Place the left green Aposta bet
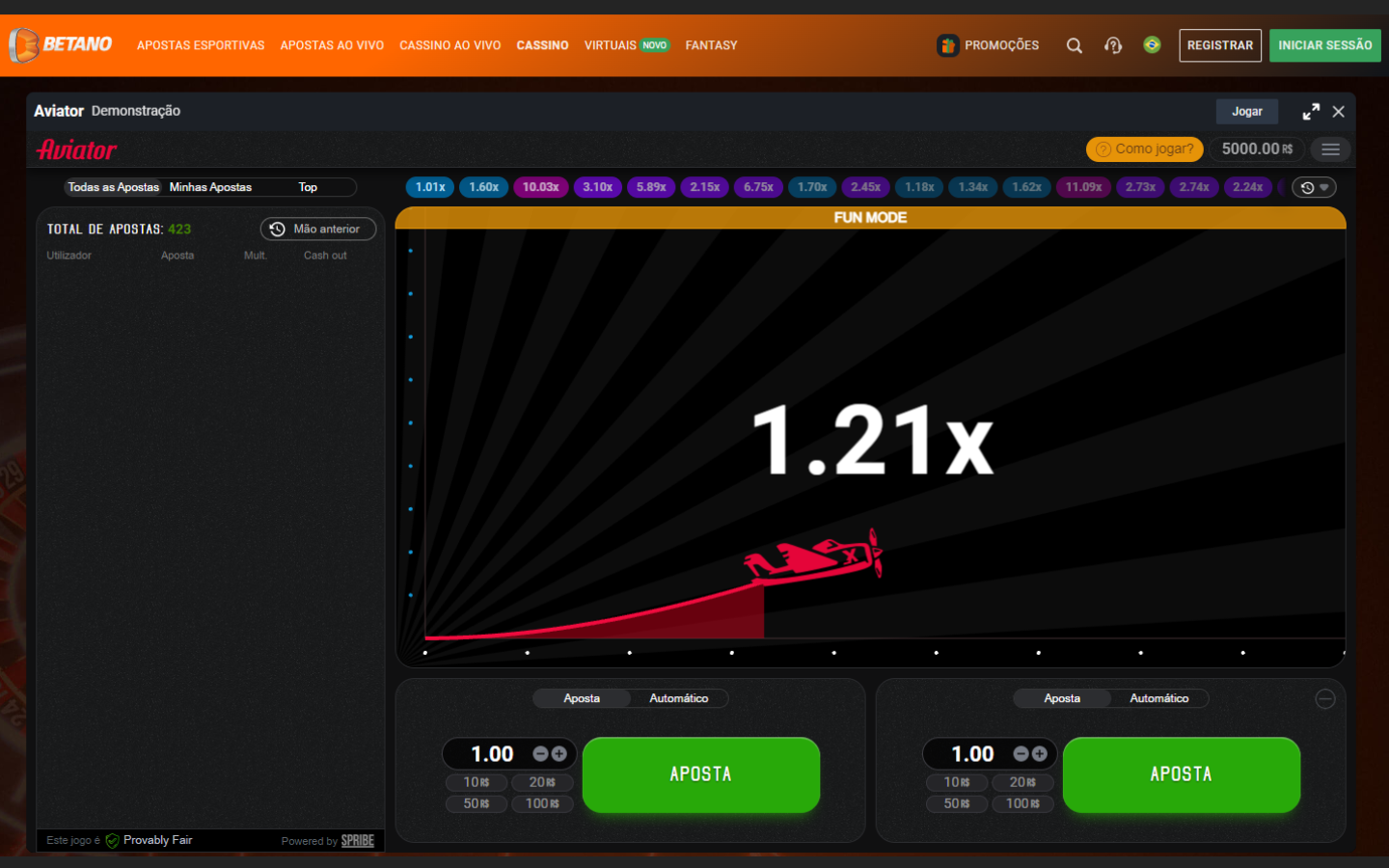Image resolution: width=1389 pixels, height=868 pixels. pyautogui.click(x=701, y=774)
